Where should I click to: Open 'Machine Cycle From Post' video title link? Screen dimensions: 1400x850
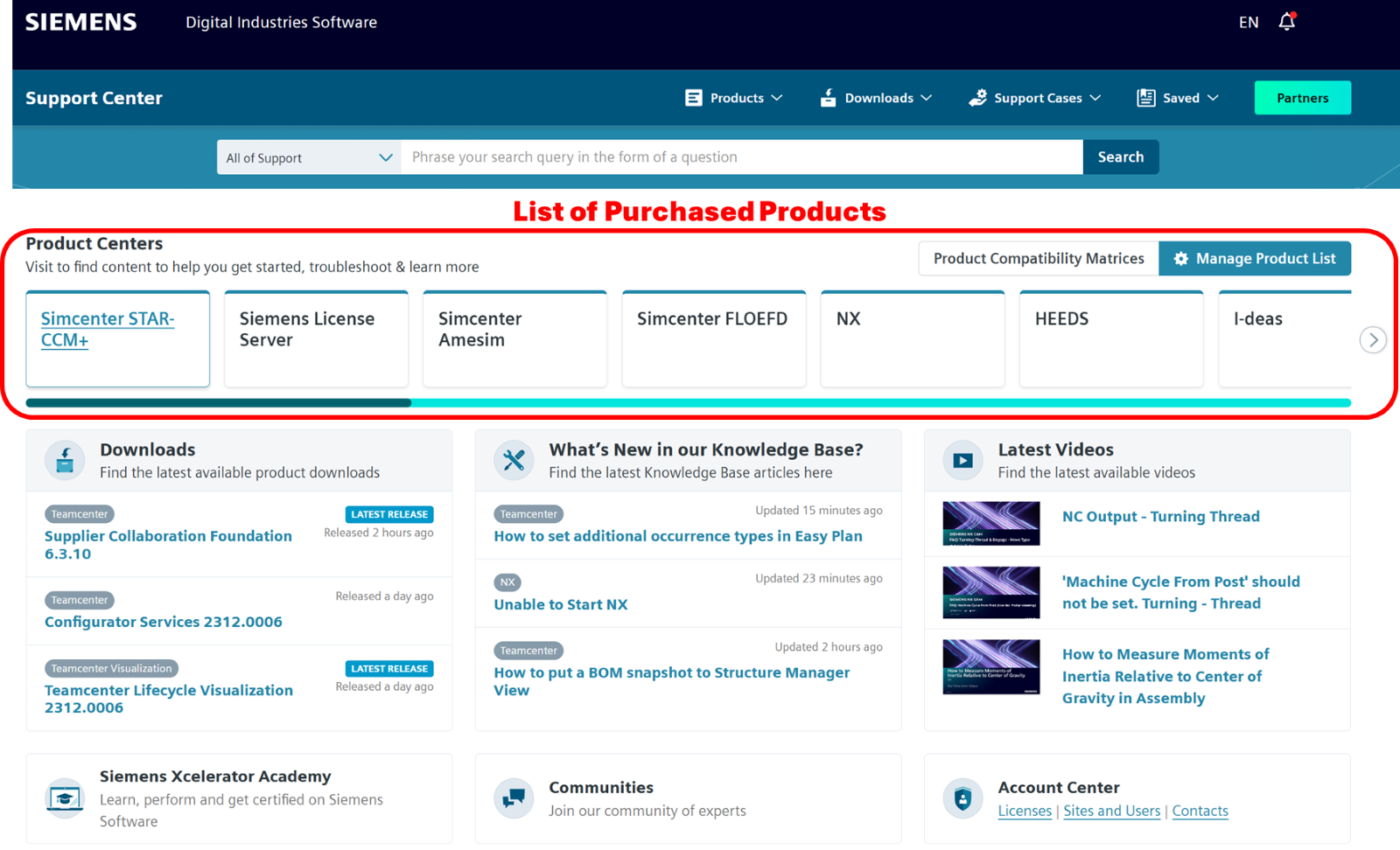[1181, 593]
